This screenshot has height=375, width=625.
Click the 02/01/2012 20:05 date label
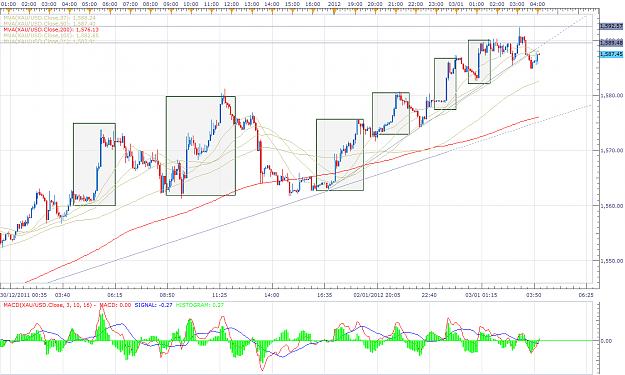point(377,295)
